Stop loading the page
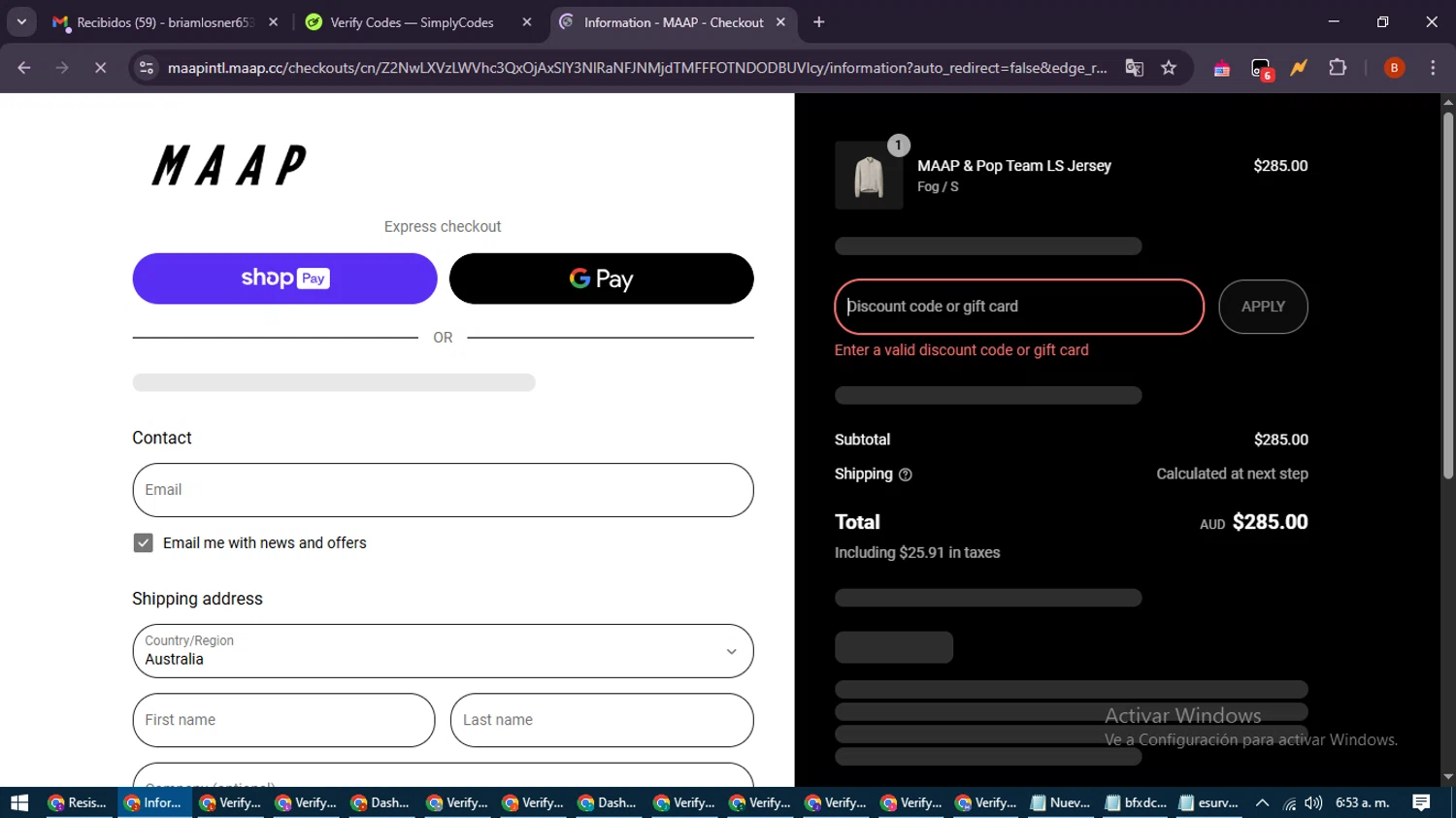The width and height of the screenshot is (1456, 818). pos(100,68)
